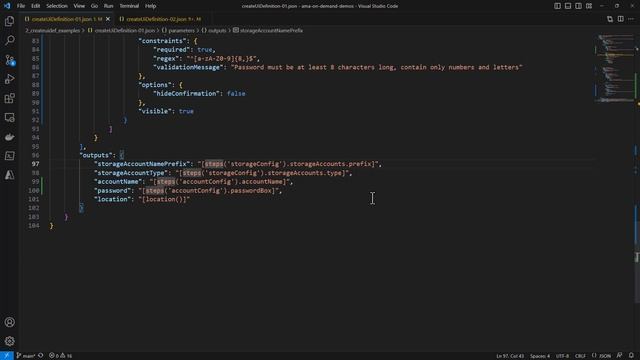The width and height of the screenshot is (640, 360).
Task: Open the Explorer view in activity bar
Action: [9, 21]
